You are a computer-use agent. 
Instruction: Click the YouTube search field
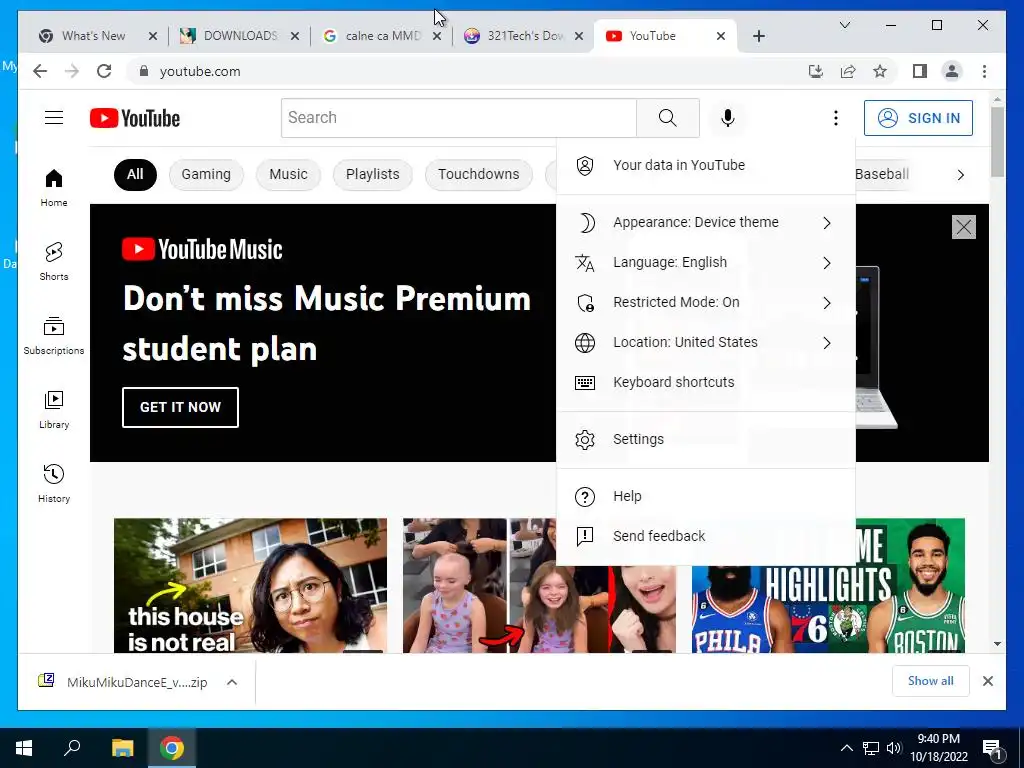click(x=458, y=118)
